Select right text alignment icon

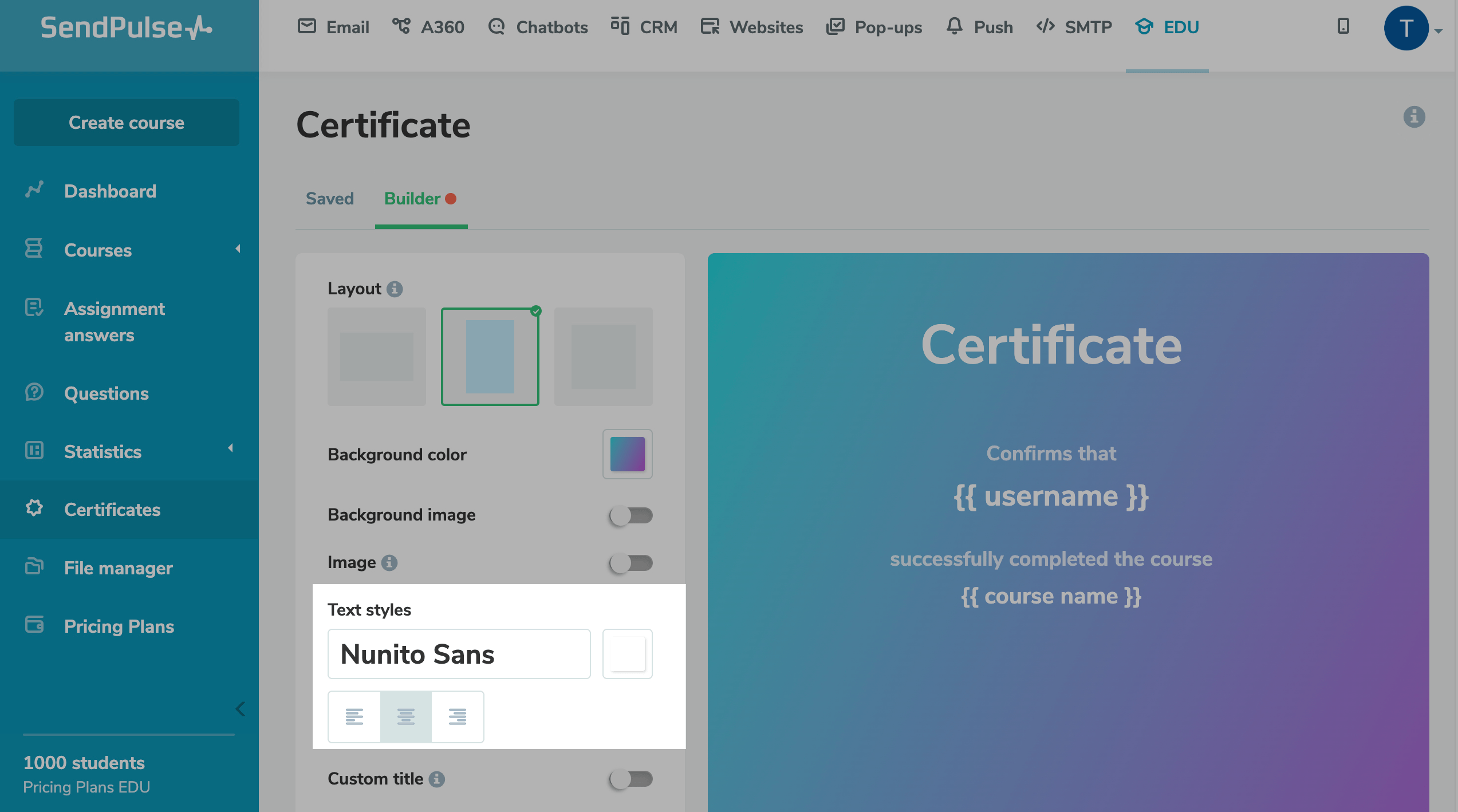click(457, 716)
